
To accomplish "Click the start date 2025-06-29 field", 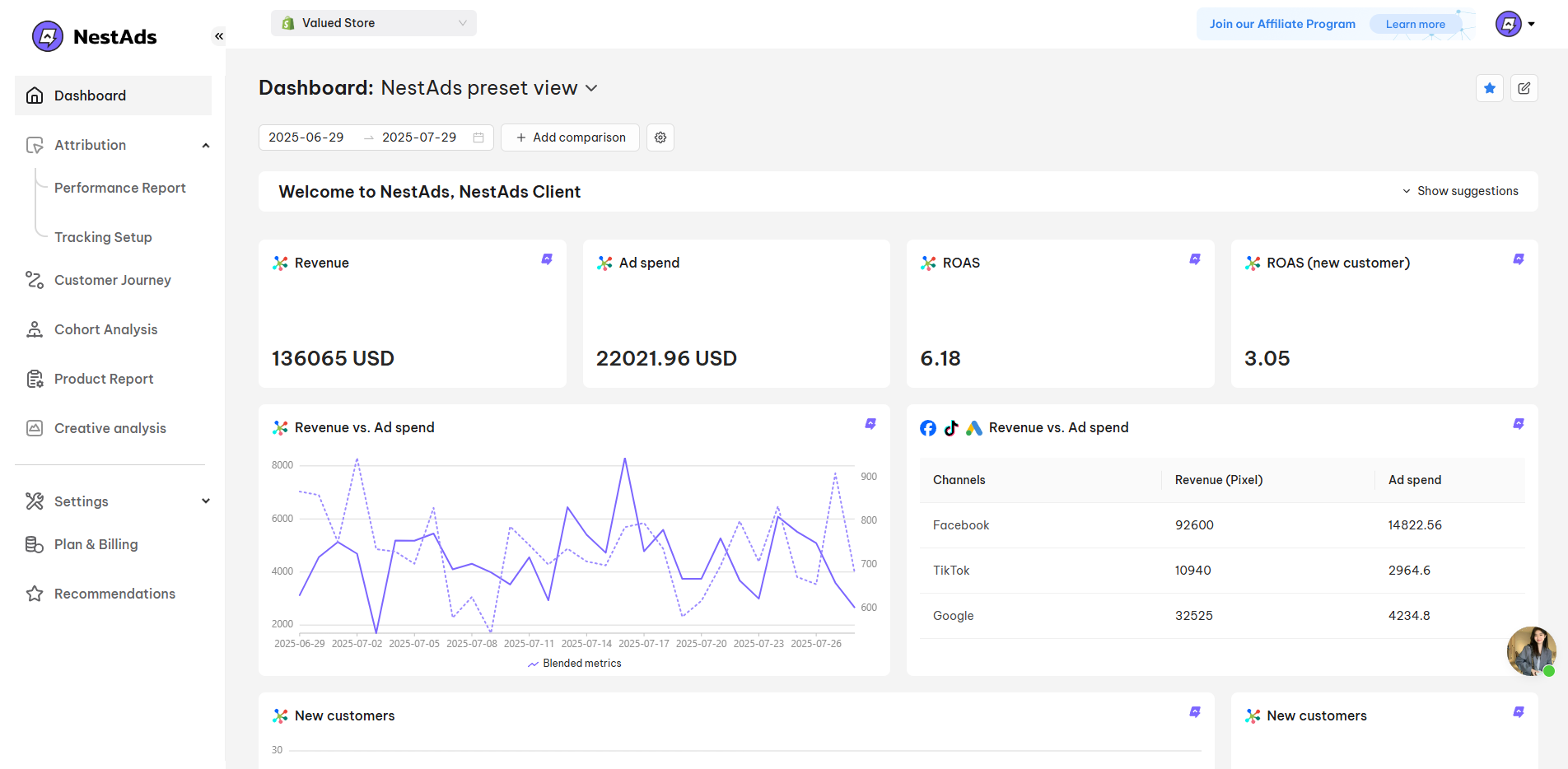I will [x=306, y=137].
